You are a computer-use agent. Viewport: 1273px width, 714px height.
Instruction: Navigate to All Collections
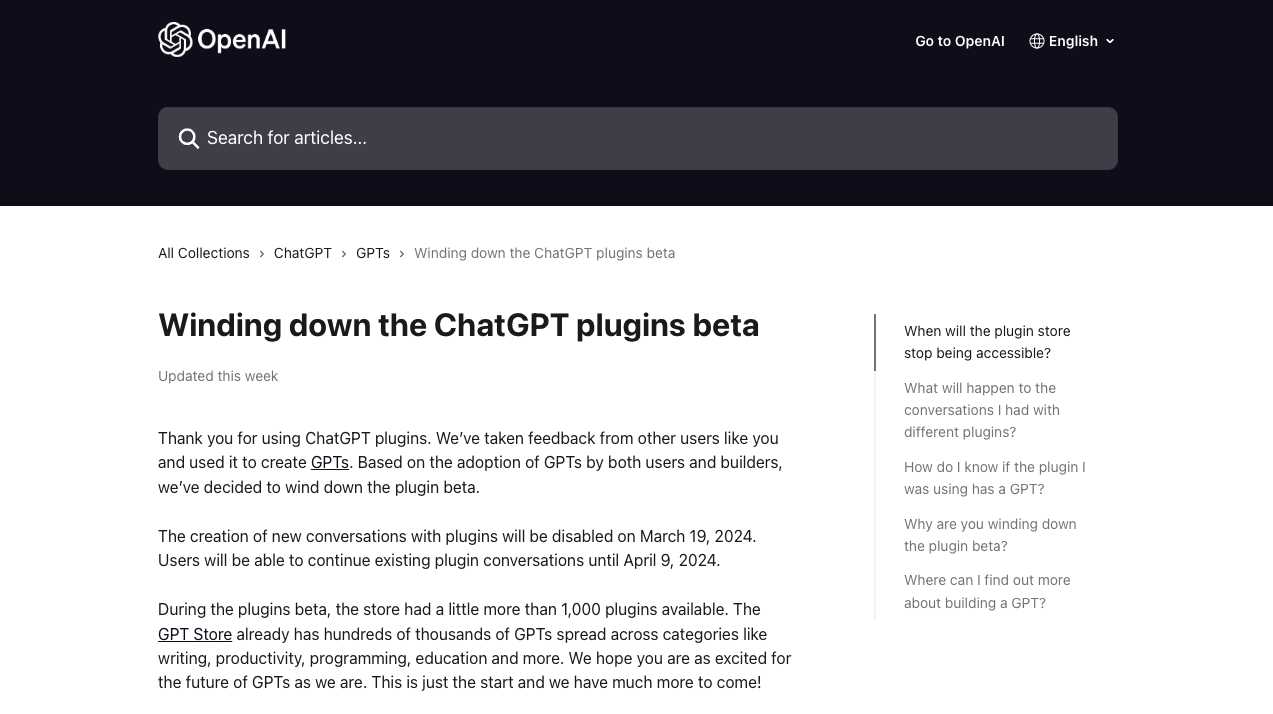tap(203, 253)
